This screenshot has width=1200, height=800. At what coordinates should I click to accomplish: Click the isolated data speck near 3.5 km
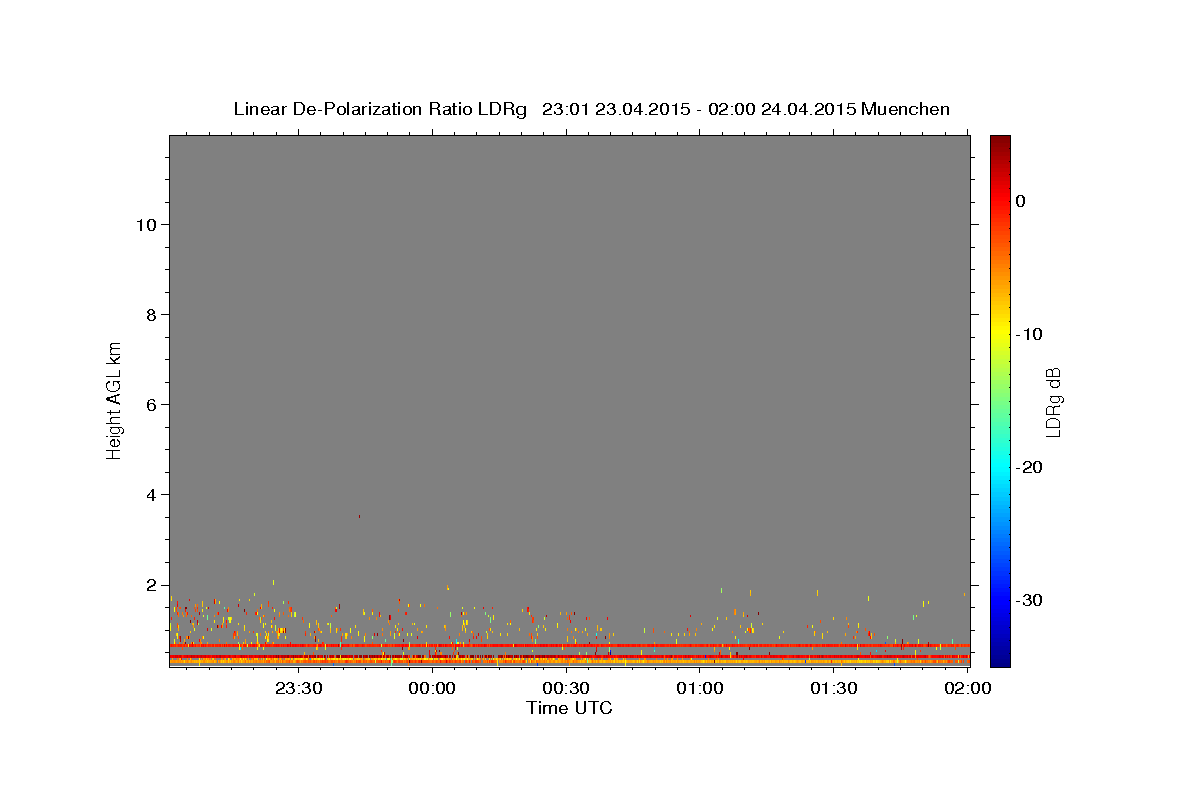click(359, 516)
